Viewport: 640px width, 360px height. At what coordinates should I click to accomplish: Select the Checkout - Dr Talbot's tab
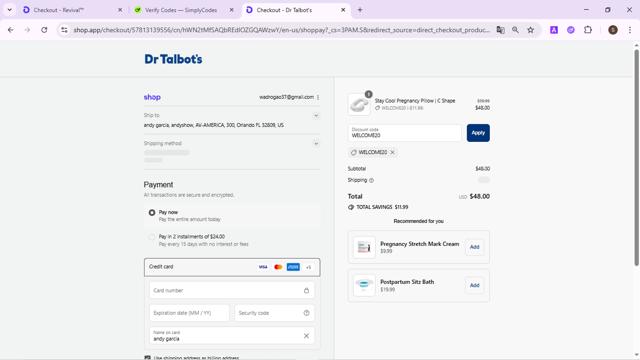(296, 10)
